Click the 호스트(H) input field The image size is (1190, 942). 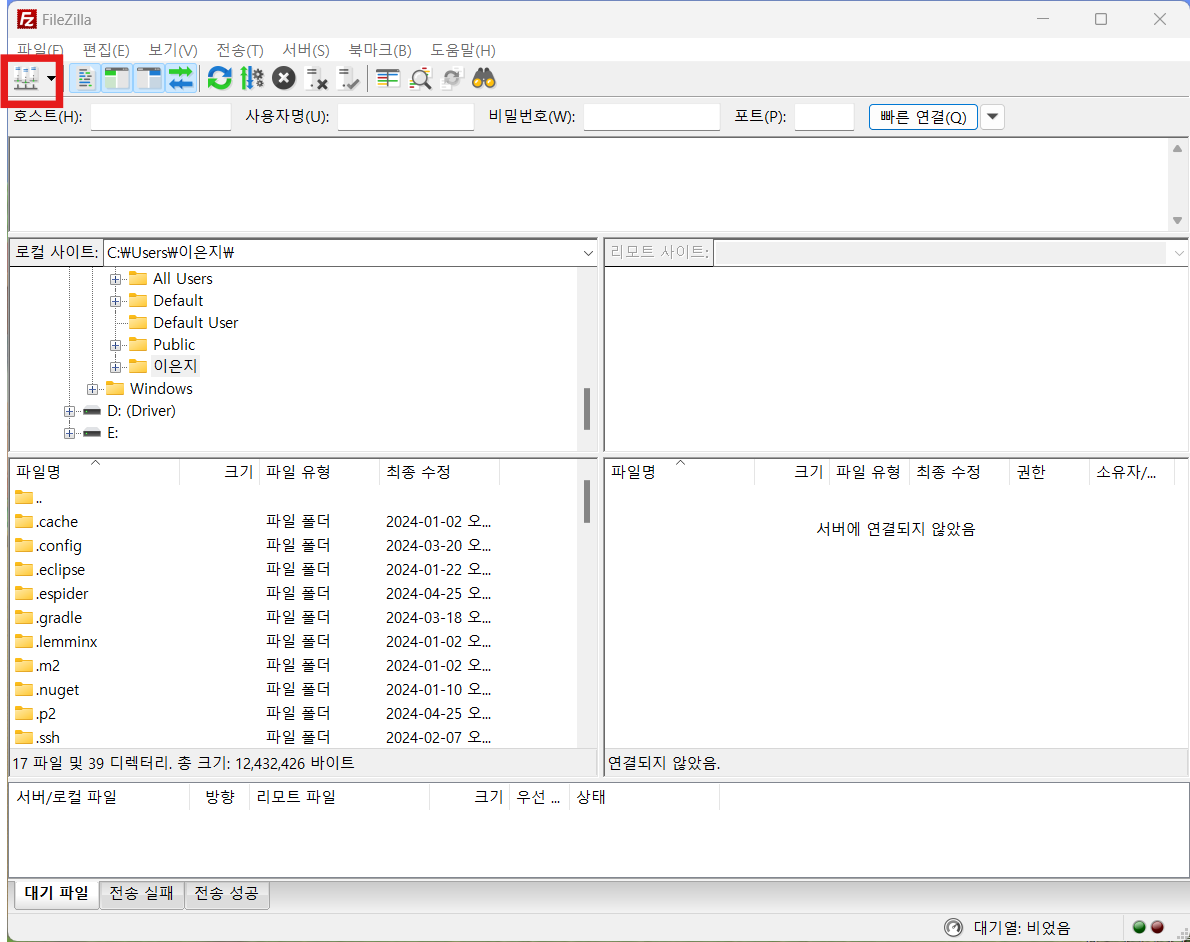coord(161,117)
